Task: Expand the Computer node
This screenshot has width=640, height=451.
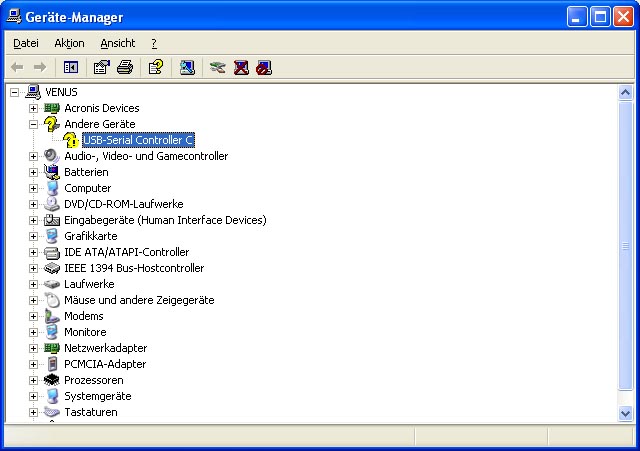Action: coord(33,188)
